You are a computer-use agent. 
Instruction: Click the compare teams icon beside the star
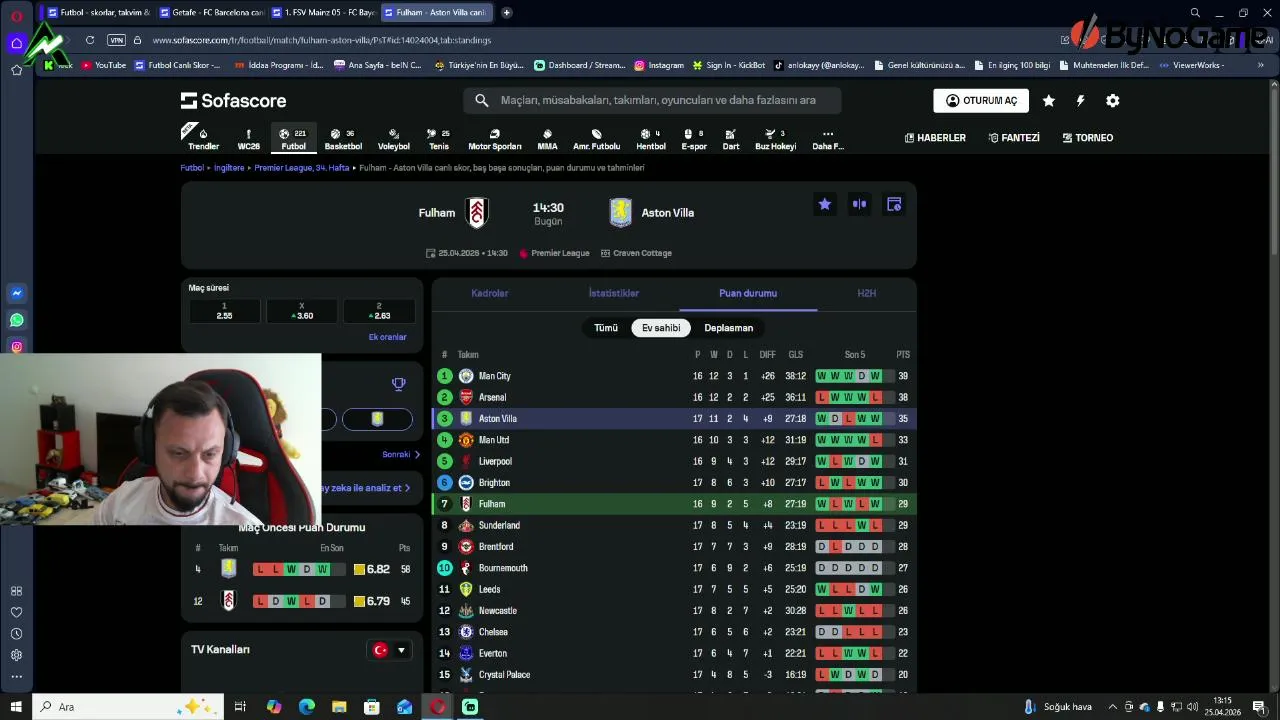click(x=859, y=204)
